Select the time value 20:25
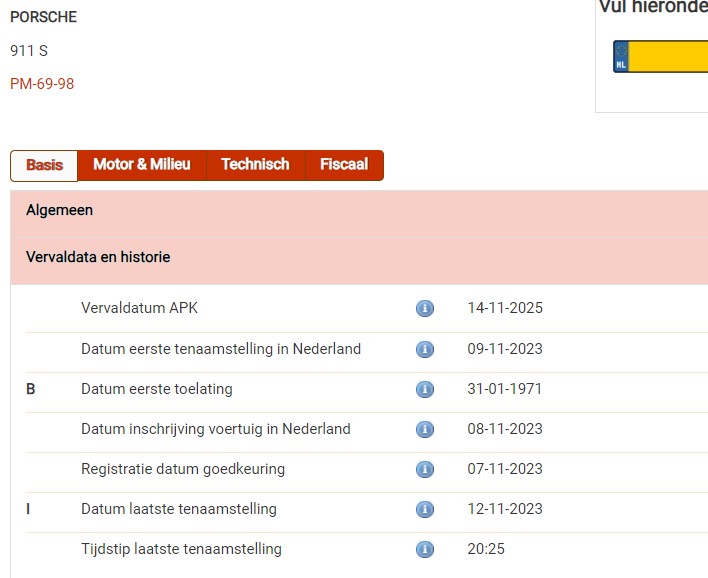This screenshot has height=578, width=708. pos(486,549)
